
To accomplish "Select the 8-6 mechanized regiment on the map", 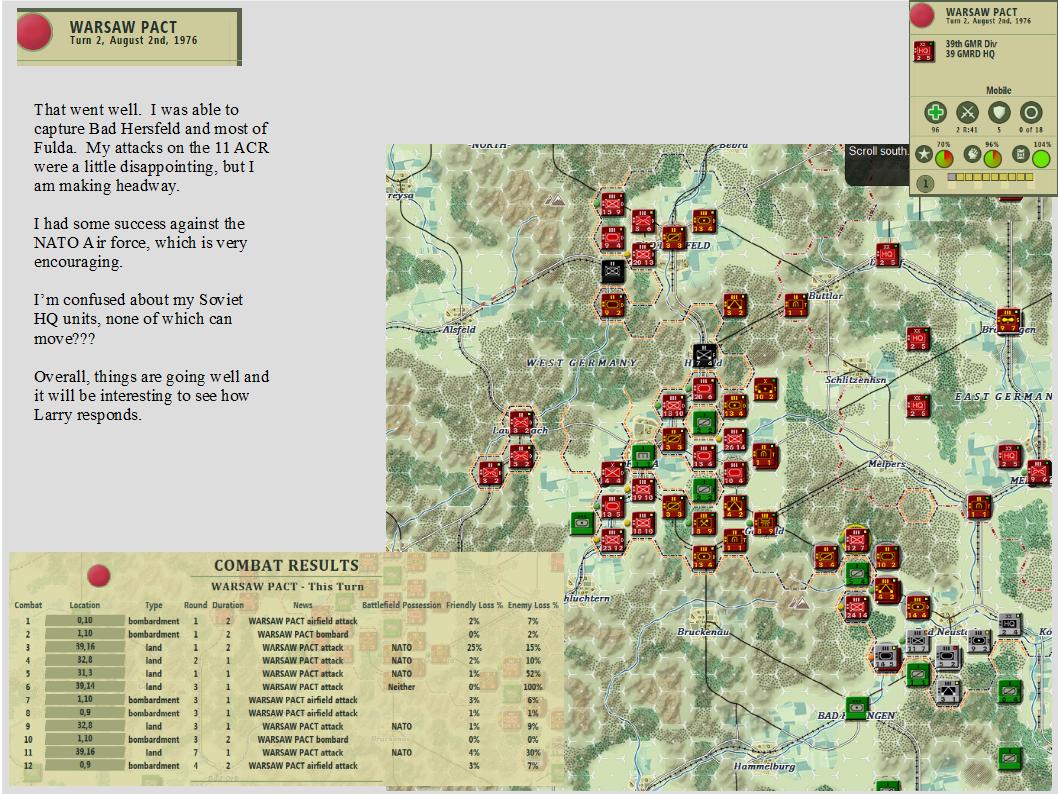I will 643,221.
